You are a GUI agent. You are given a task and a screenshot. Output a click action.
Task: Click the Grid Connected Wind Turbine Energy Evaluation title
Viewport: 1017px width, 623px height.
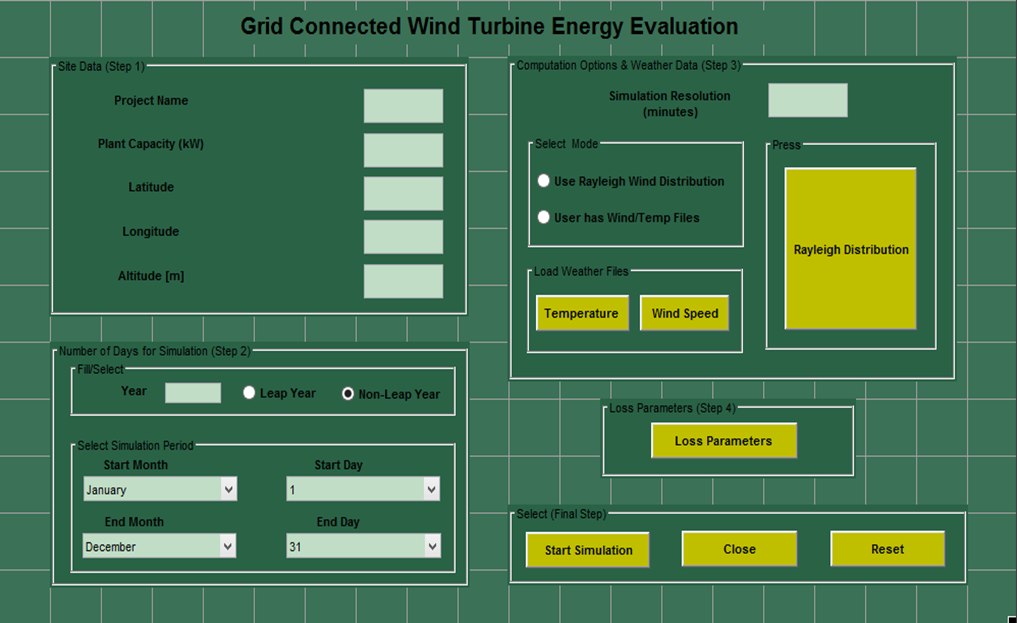(489, 27)
